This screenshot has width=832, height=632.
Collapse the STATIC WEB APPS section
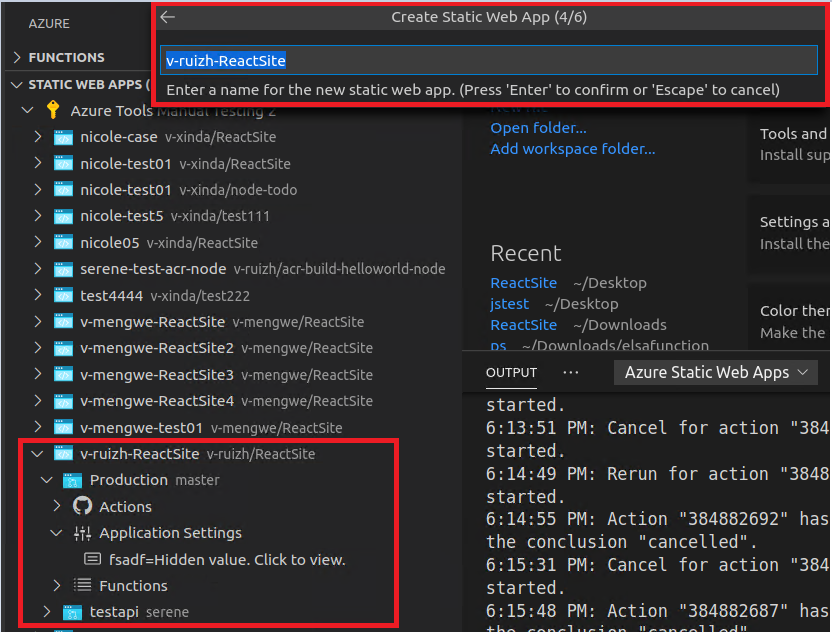point(16,84)
